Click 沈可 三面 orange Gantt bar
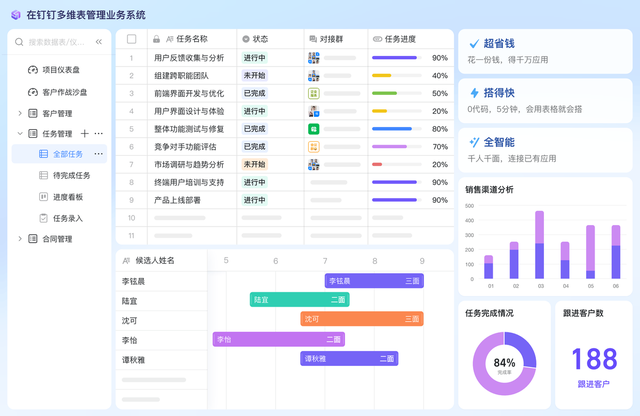 point(362,319)
